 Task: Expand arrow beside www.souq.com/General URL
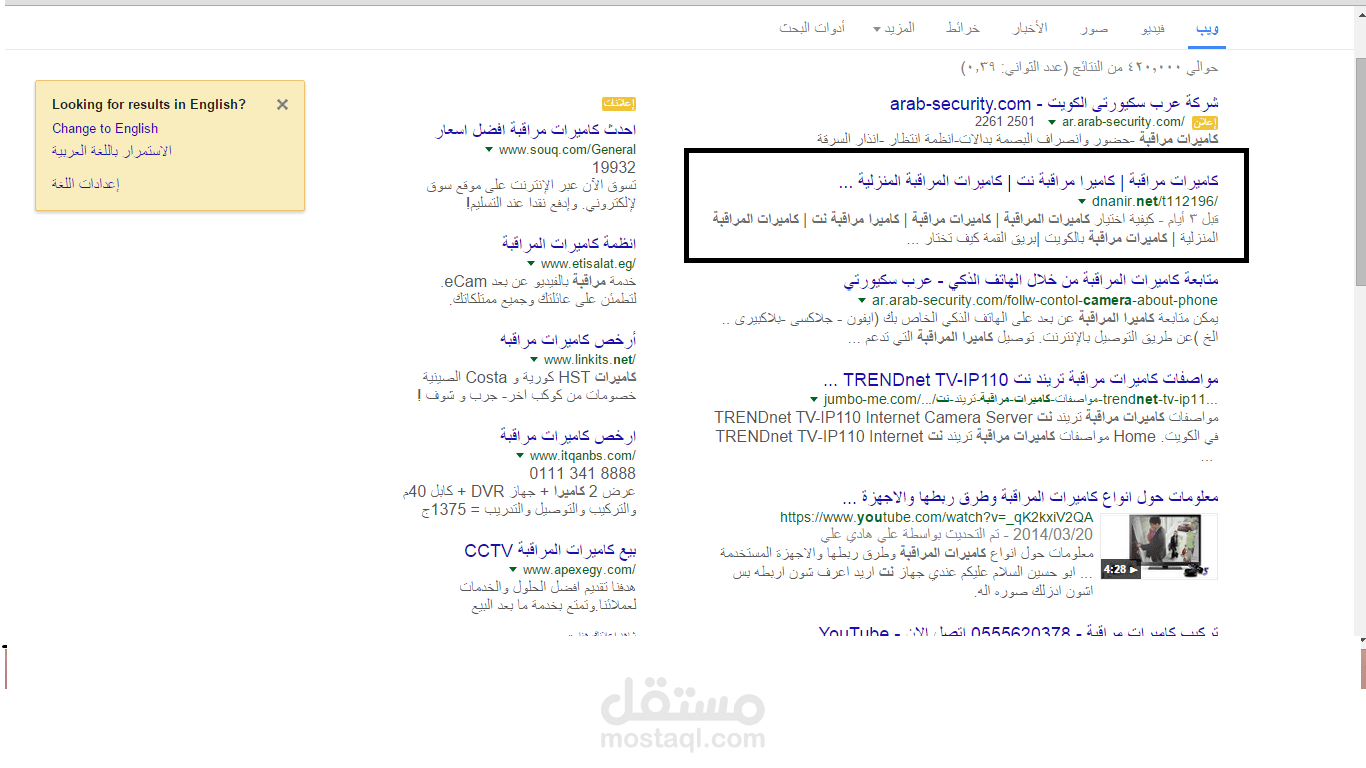point(489,150)
